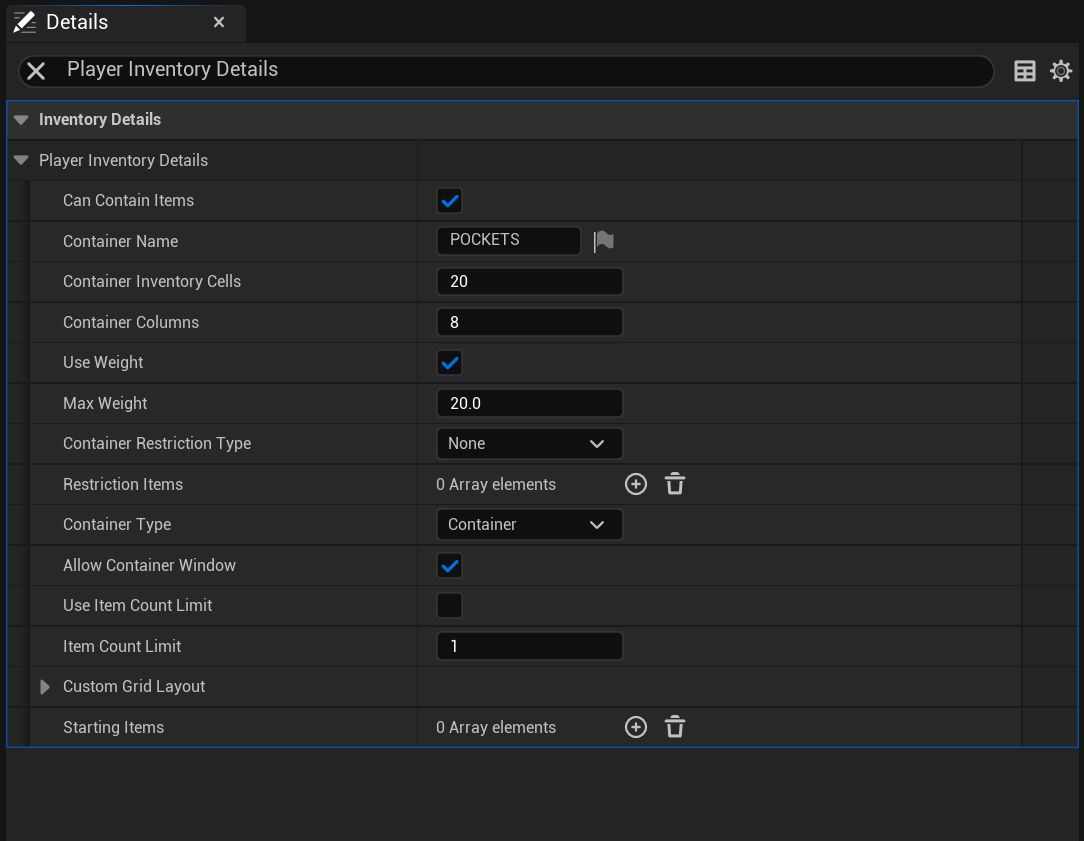Click the Max Weight value field
Screen dimensions: 1084x841
click(529, 403)
